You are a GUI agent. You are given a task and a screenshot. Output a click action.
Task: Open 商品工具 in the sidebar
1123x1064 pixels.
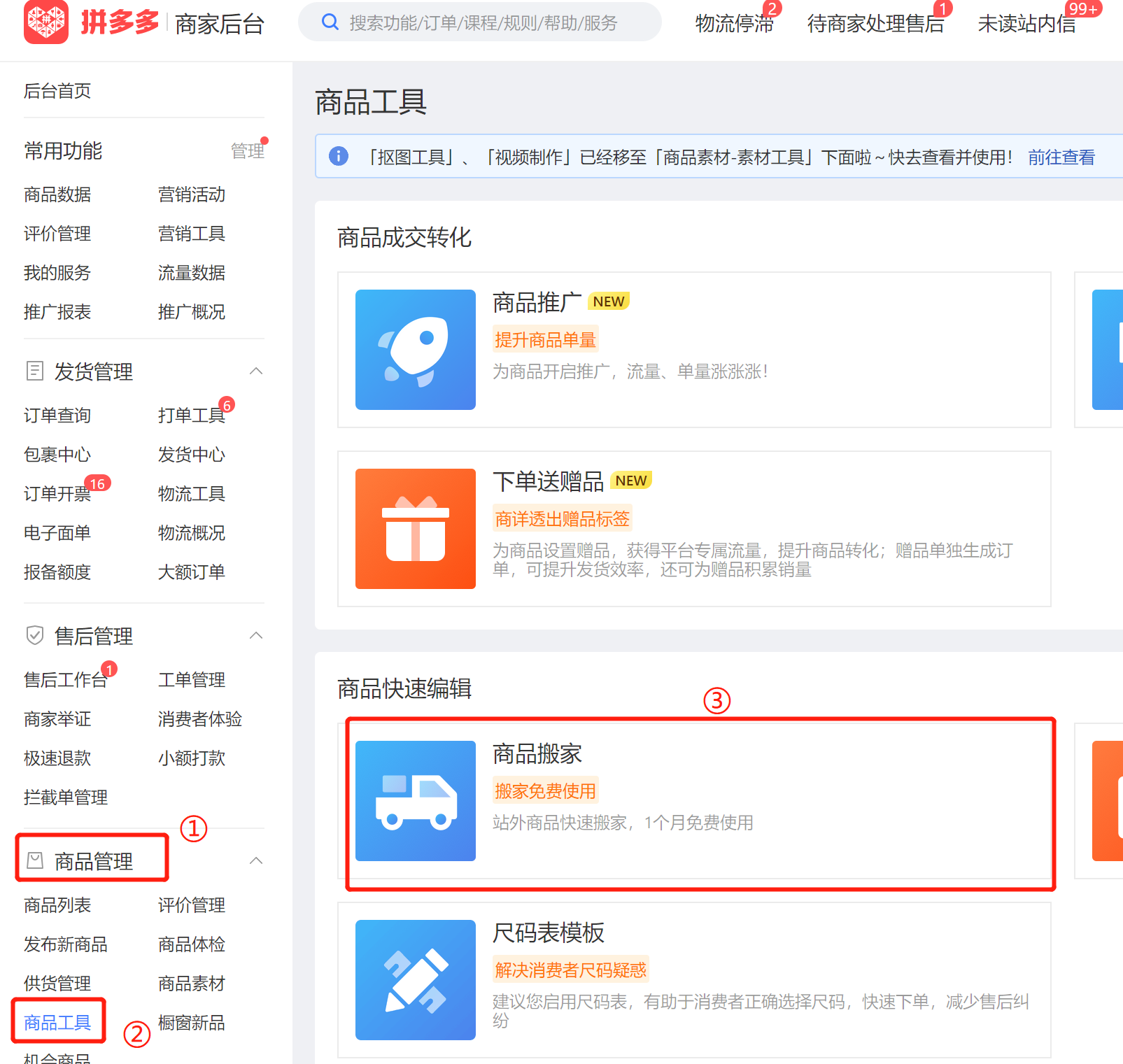(57, 1023)
